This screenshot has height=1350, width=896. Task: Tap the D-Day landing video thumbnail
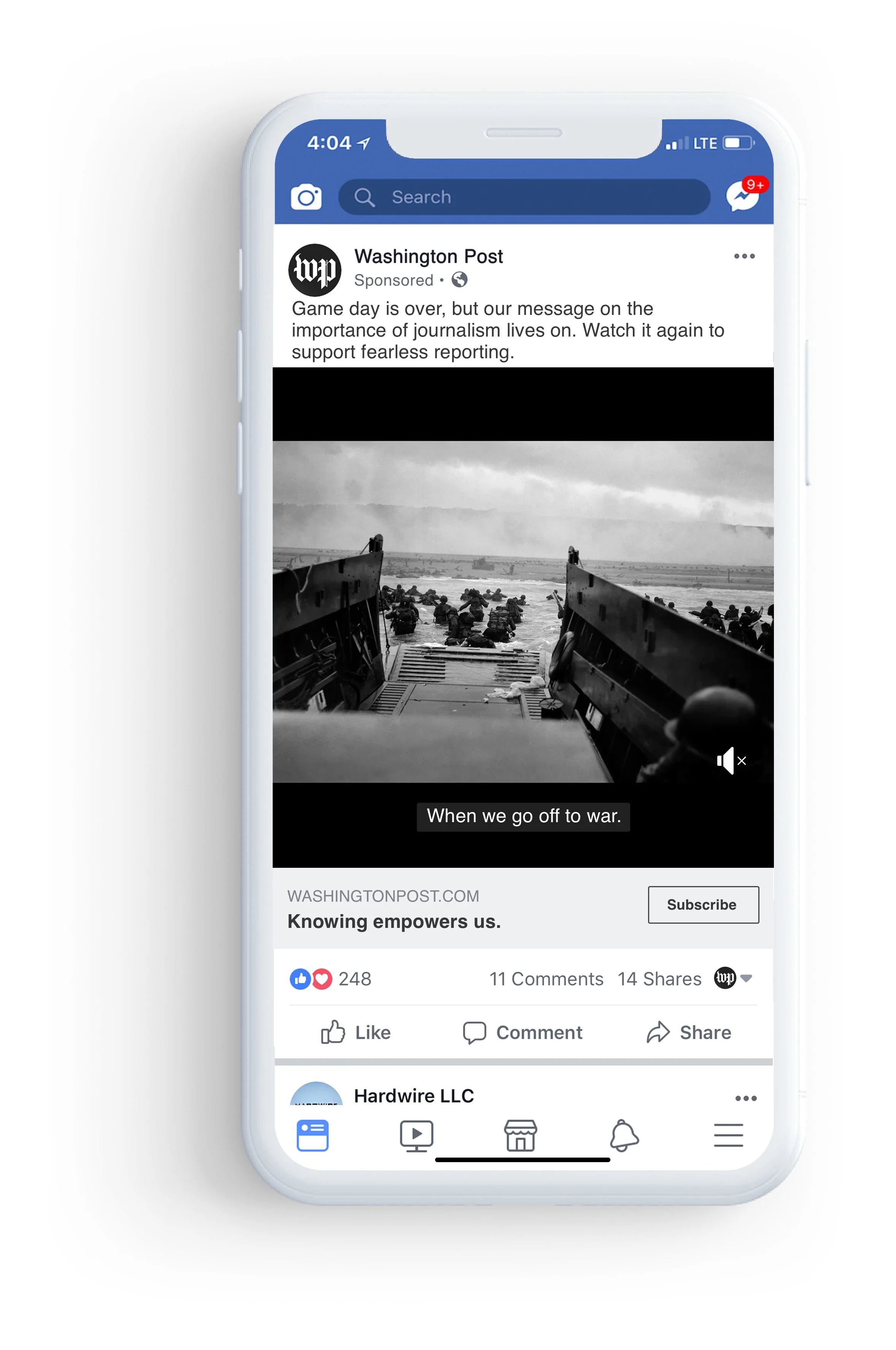(x=523, y=611)
